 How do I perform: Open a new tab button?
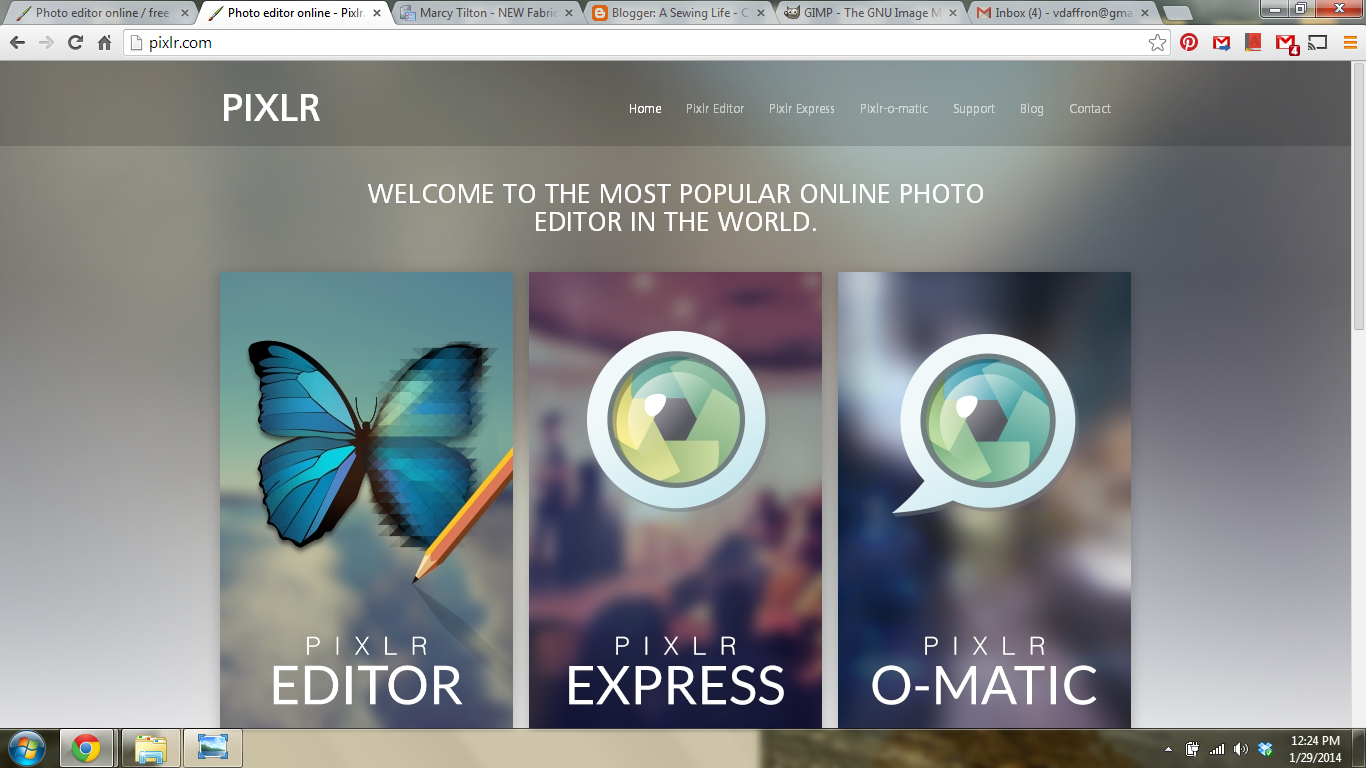click(x=1177, y=13)
